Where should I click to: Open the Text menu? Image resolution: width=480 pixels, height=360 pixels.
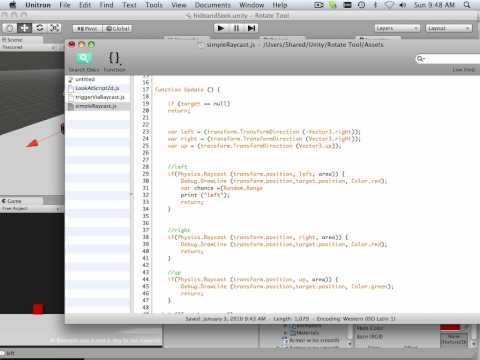coord(129,5)
